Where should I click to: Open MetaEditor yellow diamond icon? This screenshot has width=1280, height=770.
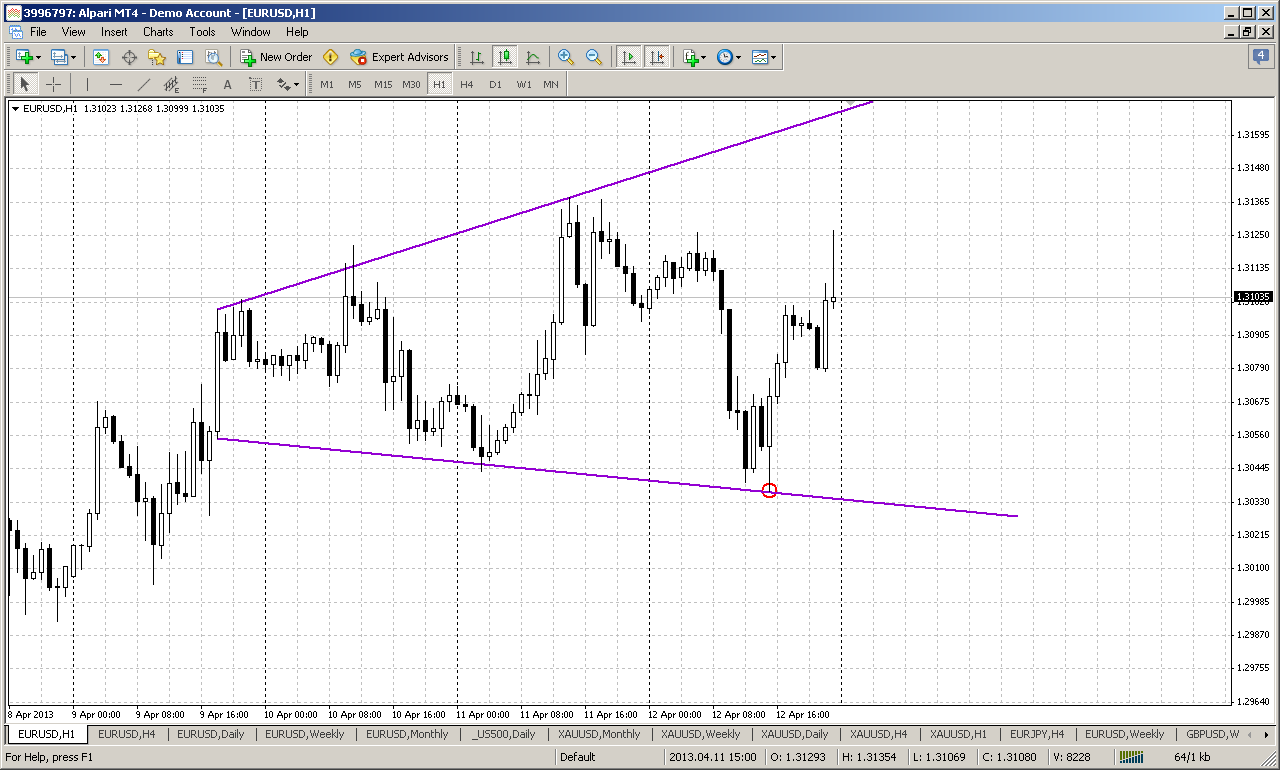click(x=331, y=57)
